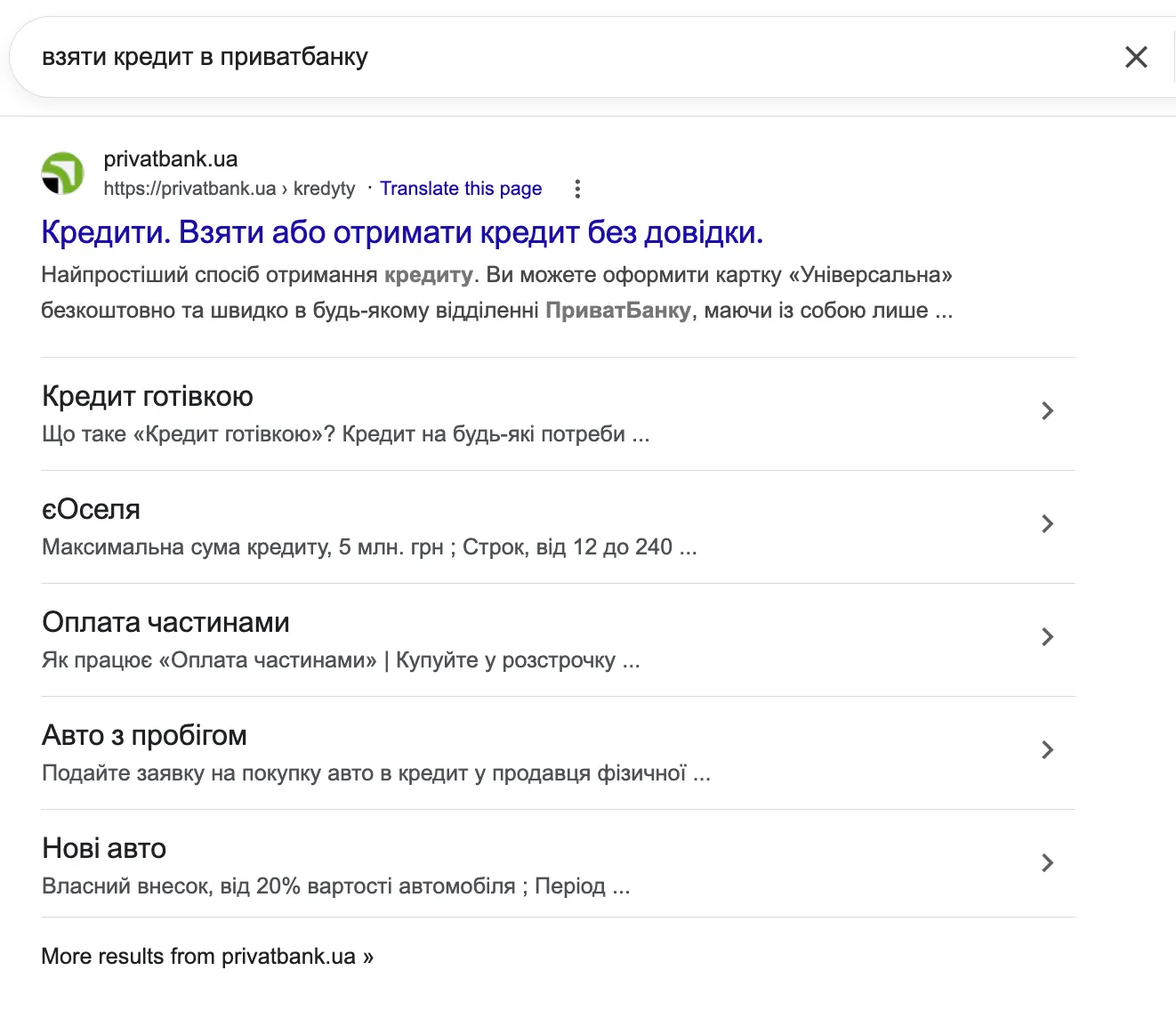Image resolution: width=1176 pixels, height=1027 pixels.
Task: Click the chevron beside єОселя
Action: pyautogui.click(x=1047, y=524)
